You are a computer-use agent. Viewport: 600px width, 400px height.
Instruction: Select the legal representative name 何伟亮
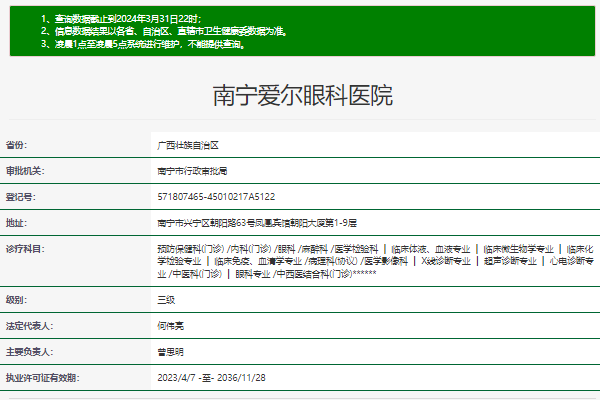[x=170, y=326]
